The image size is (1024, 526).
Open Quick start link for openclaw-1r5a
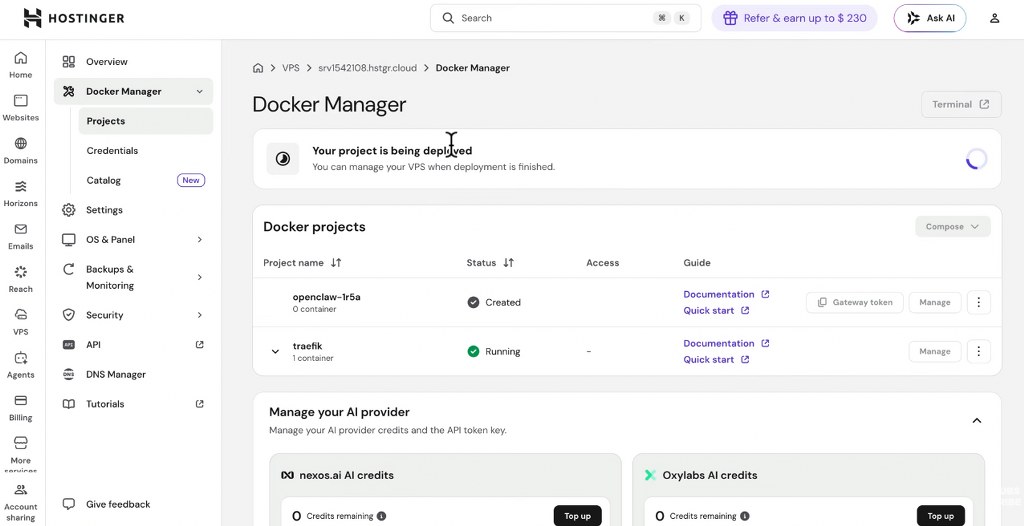(716, 311)
